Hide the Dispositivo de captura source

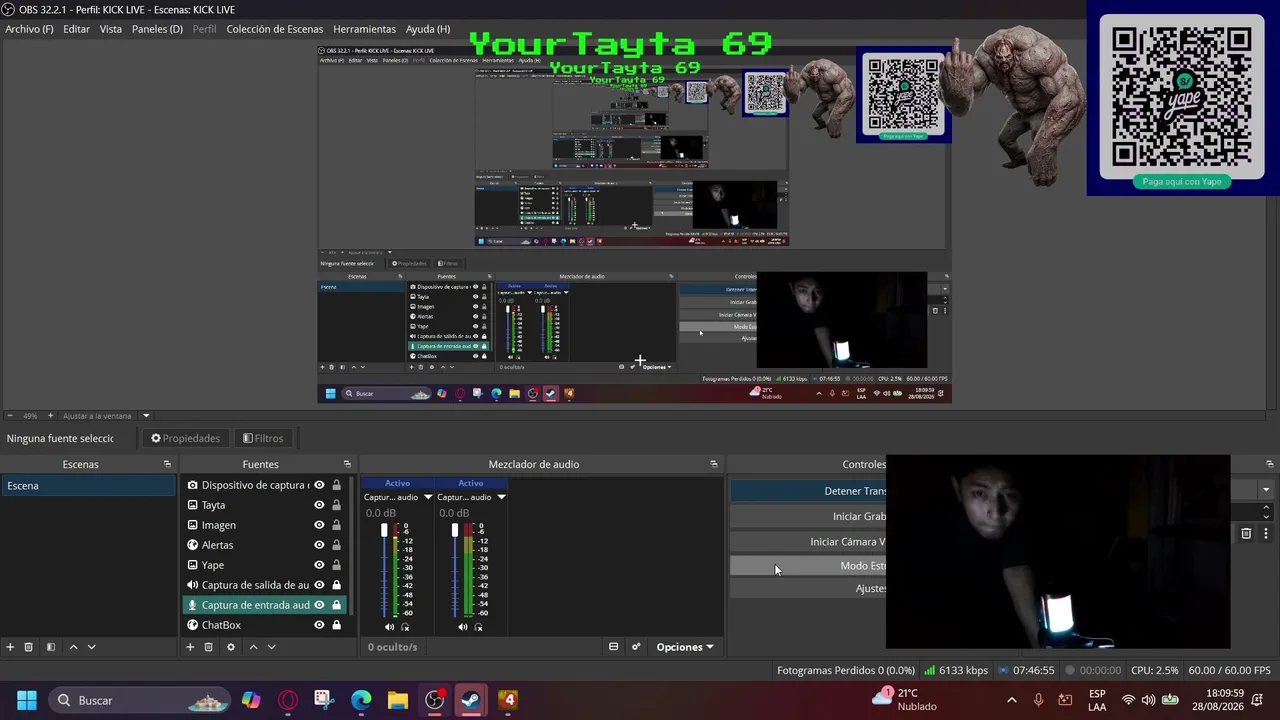[x=319, y=485]
